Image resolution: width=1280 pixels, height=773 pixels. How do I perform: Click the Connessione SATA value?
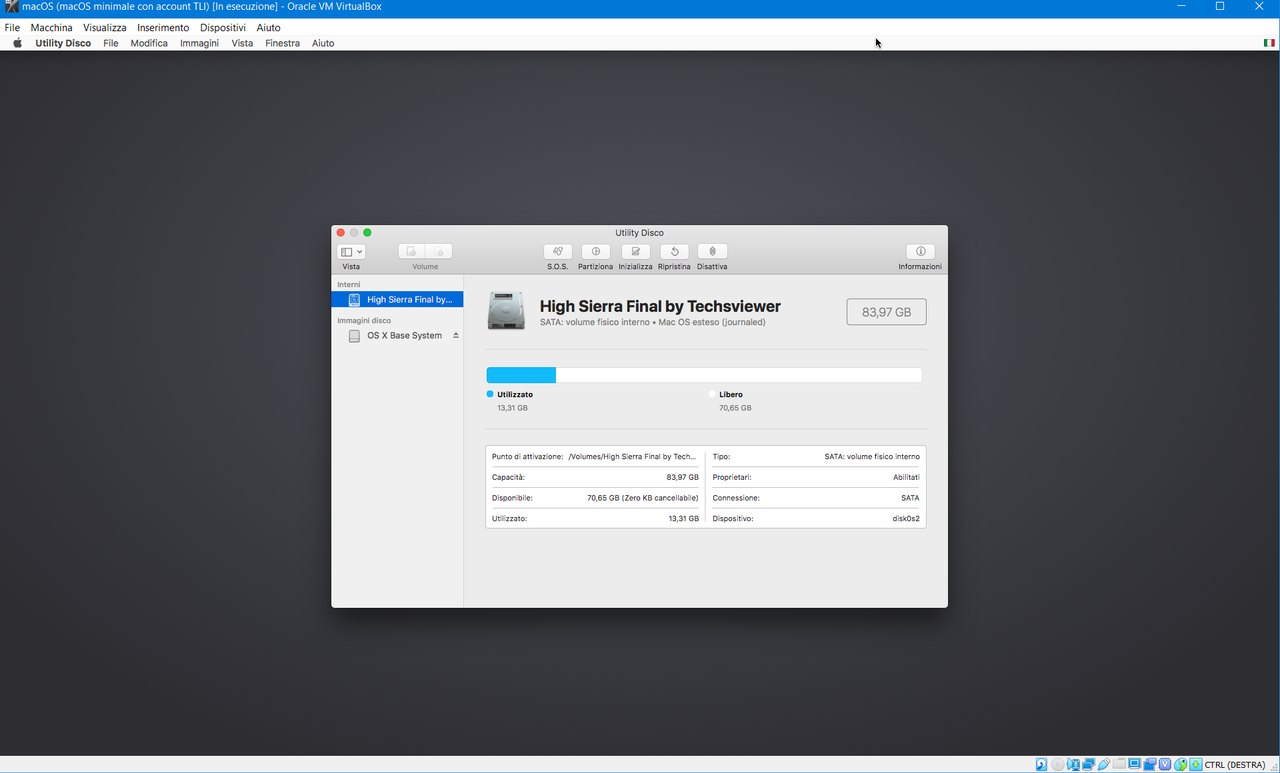point(910,497)
